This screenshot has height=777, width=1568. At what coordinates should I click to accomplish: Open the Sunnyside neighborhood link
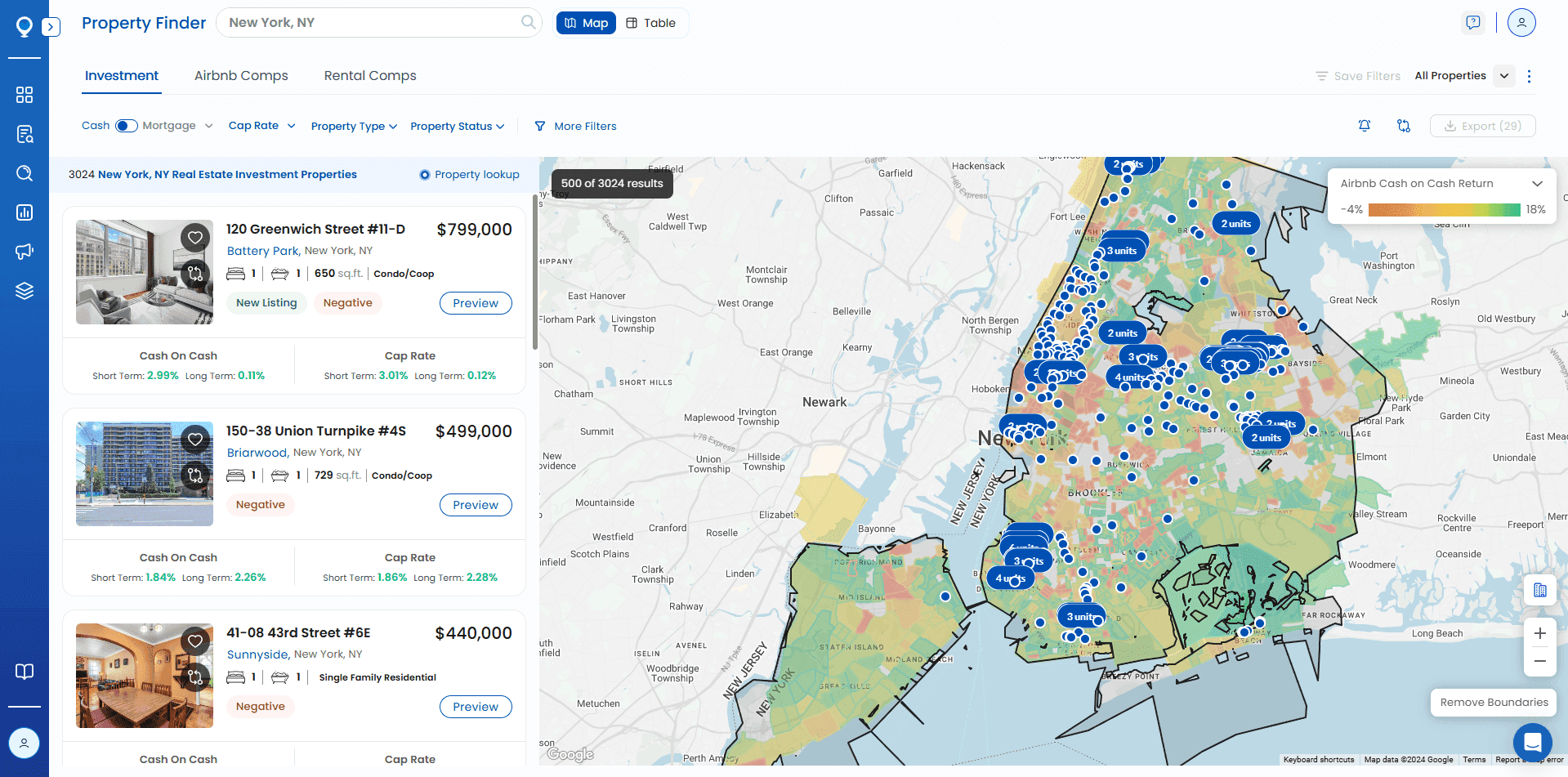point(257,654)
